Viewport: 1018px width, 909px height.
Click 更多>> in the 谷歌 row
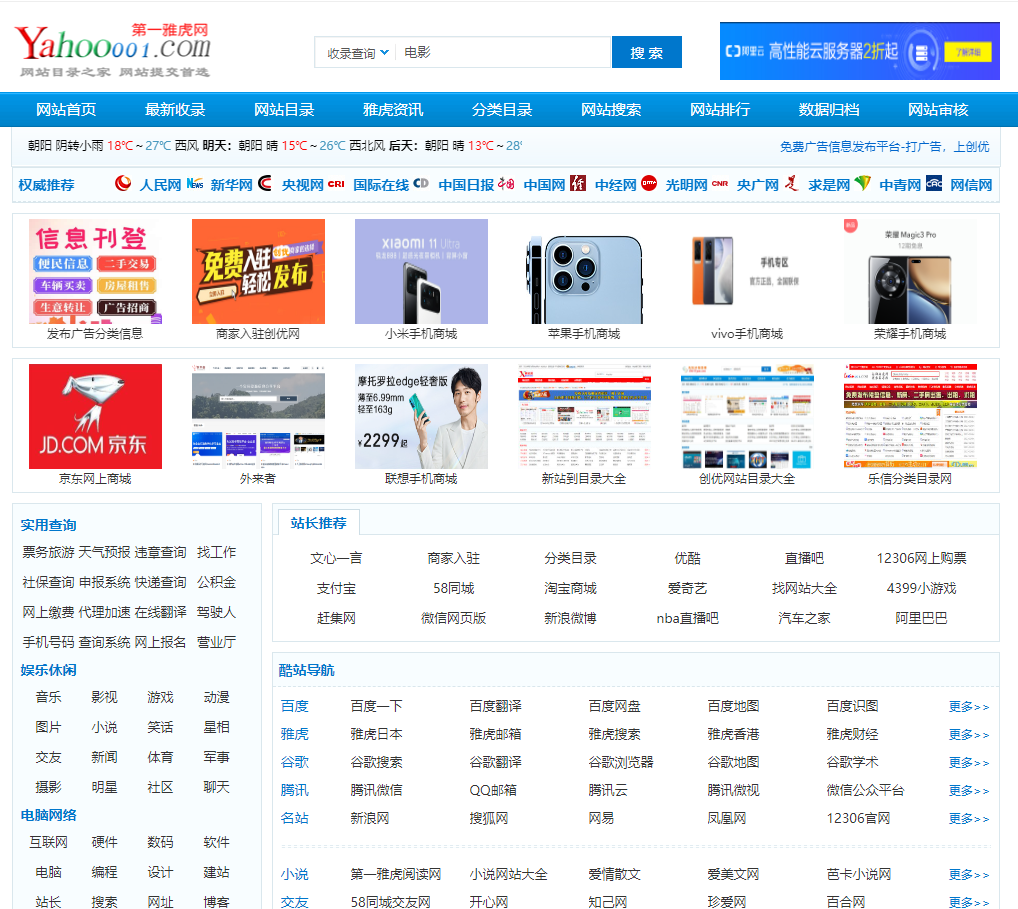pos(969,762)
